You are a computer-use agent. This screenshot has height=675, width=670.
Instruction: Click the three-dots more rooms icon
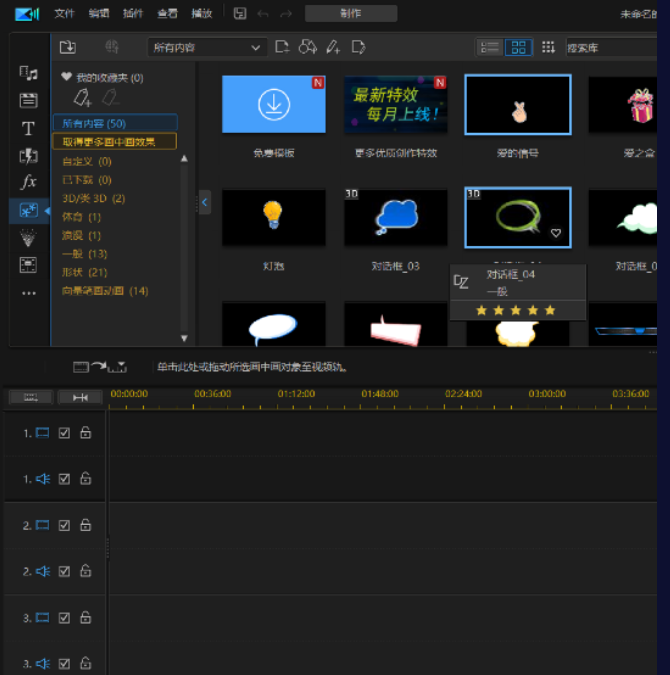tap(28, 293)
